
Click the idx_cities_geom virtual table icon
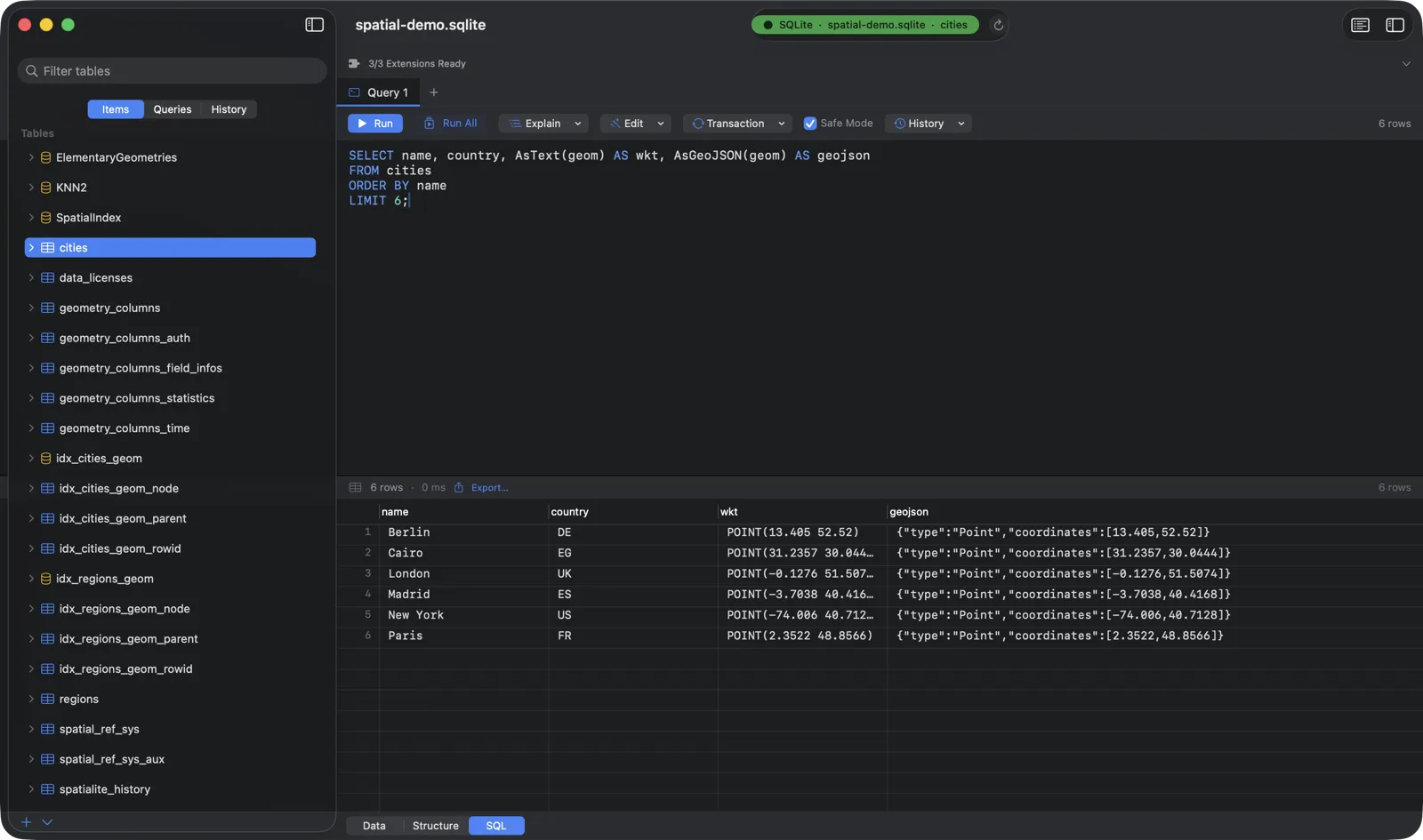pos(45,459)
